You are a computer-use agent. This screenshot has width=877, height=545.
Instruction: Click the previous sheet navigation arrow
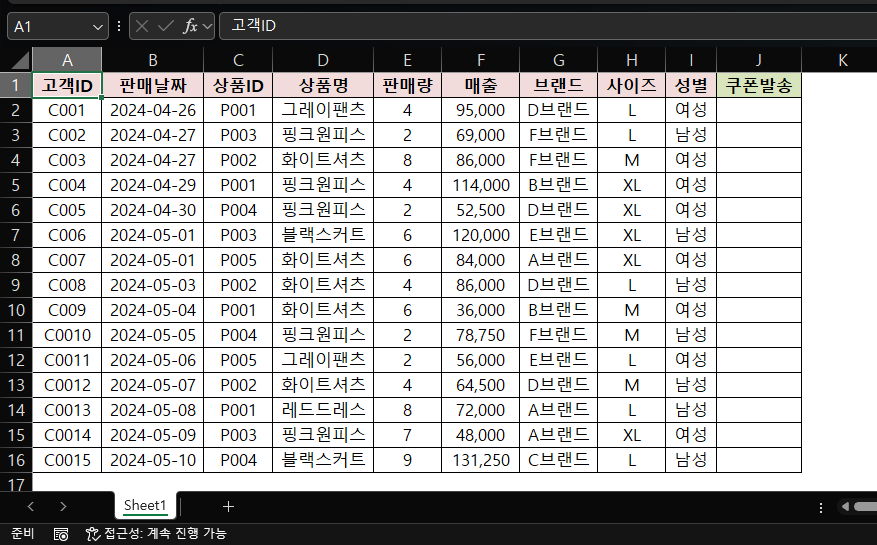tap(31, 506)
